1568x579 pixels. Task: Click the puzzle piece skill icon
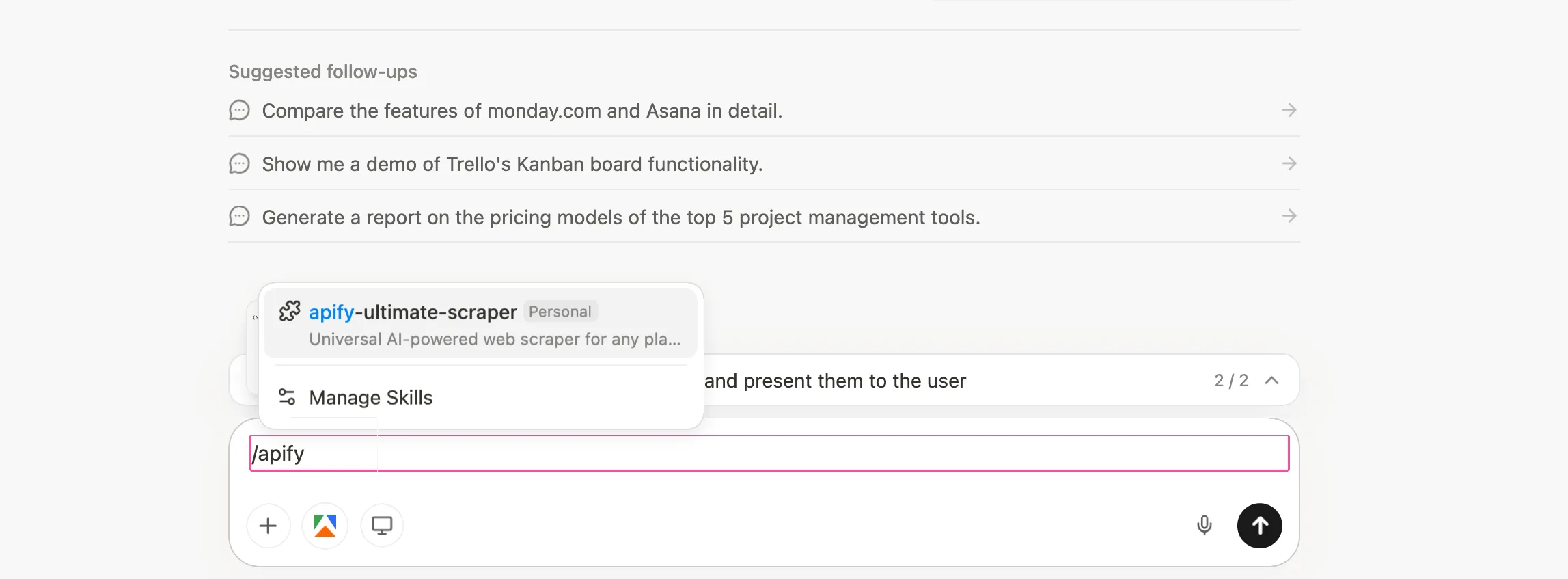290,311
